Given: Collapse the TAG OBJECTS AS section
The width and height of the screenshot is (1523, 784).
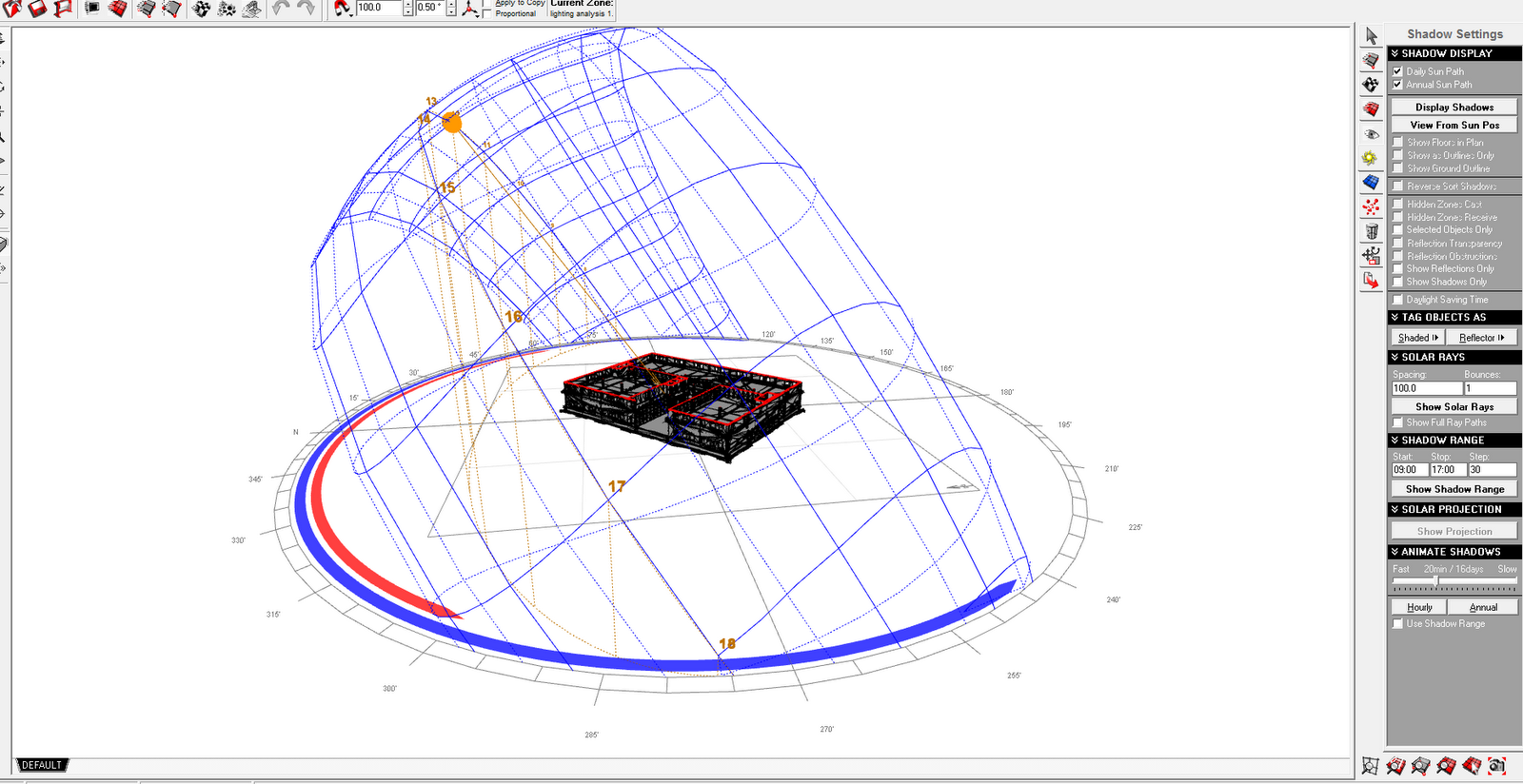Looking at the screenshot, I should pos(1454,317).
